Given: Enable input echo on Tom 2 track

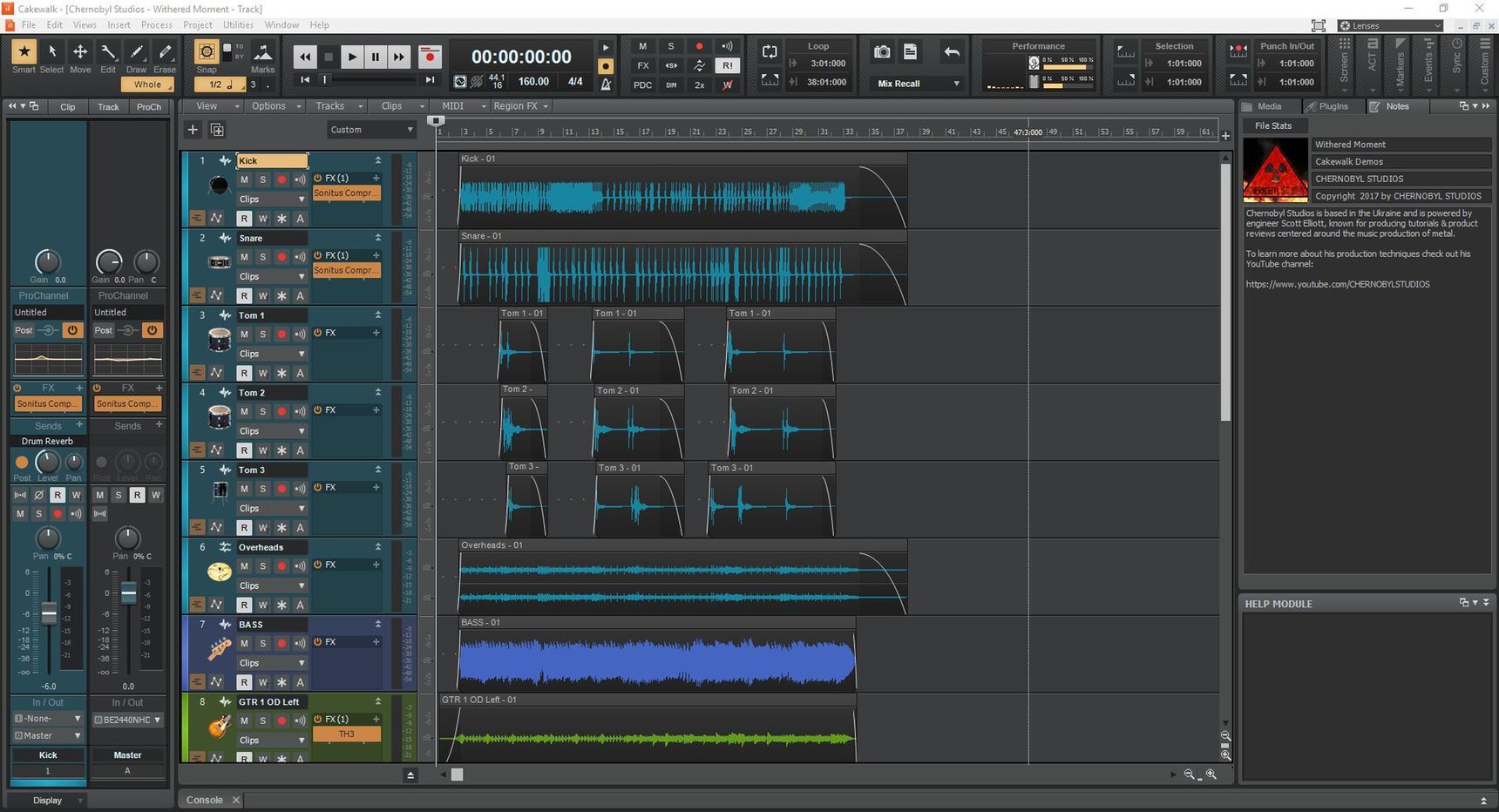Looking at the screenshot, I should click(300, 411).
